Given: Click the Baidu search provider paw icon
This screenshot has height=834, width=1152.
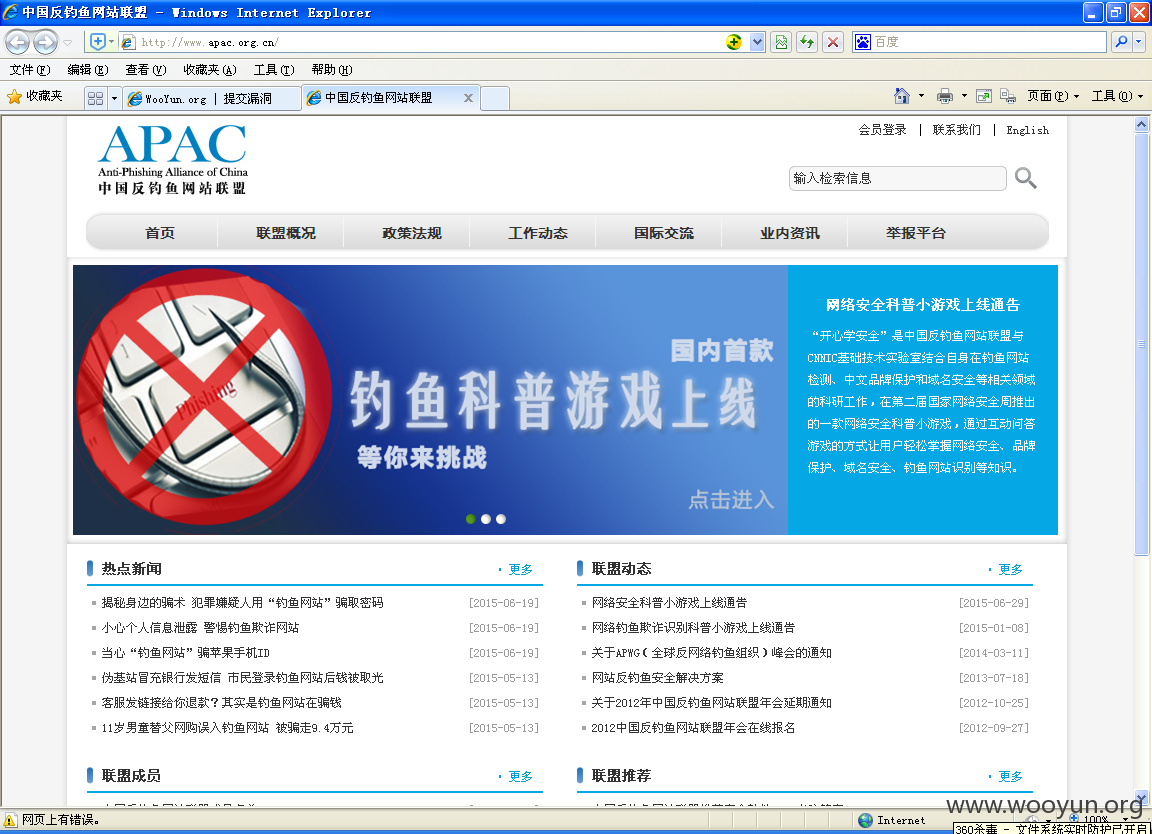Looking at the screenshot, I should coord(863,42).
